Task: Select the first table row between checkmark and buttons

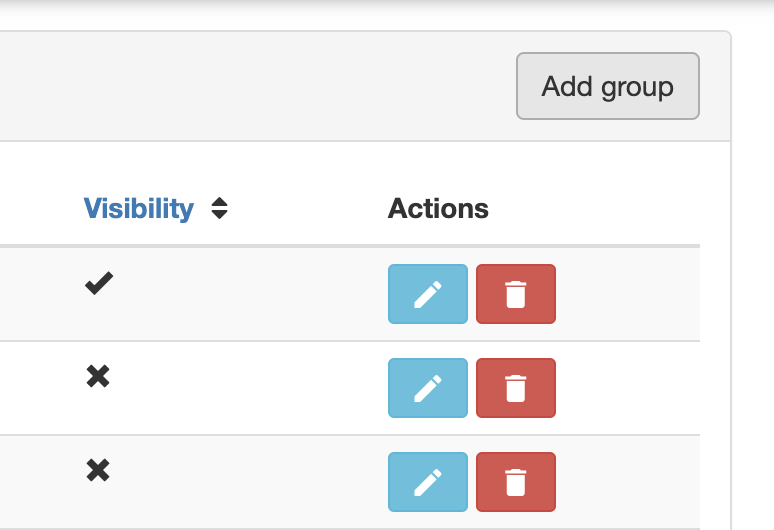Action: point(250,294)
